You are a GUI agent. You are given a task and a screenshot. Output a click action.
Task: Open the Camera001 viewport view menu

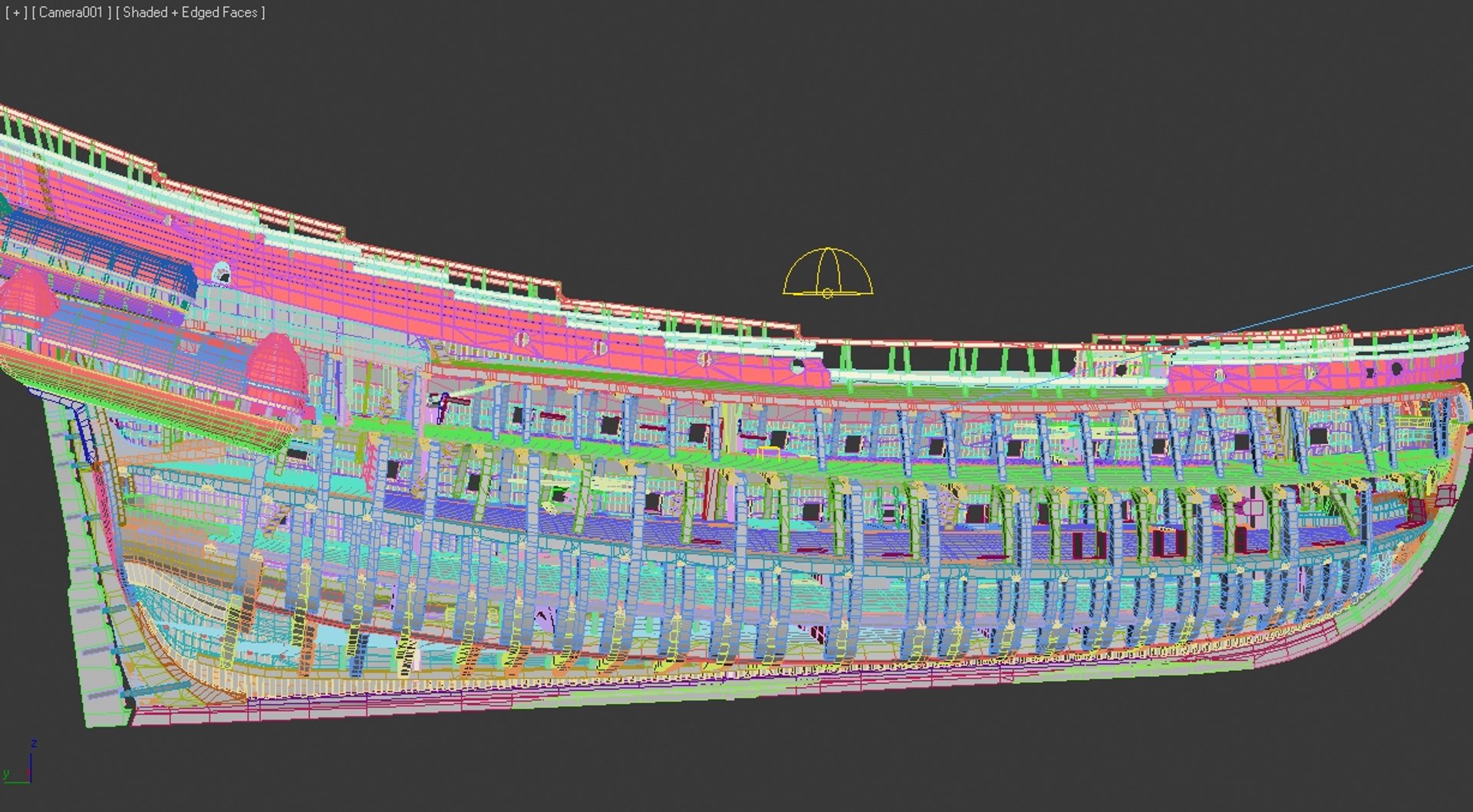coord(71,12)
